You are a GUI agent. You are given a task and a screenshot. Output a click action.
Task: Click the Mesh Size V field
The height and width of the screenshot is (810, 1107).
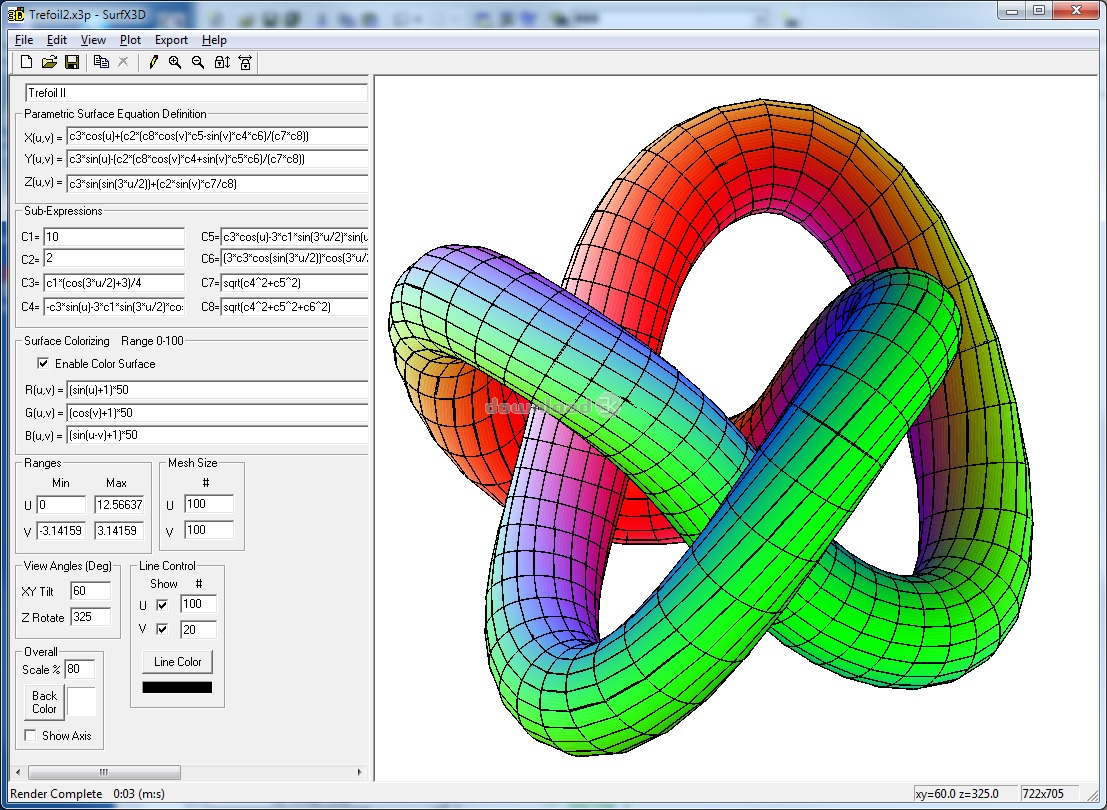[209, 530]
